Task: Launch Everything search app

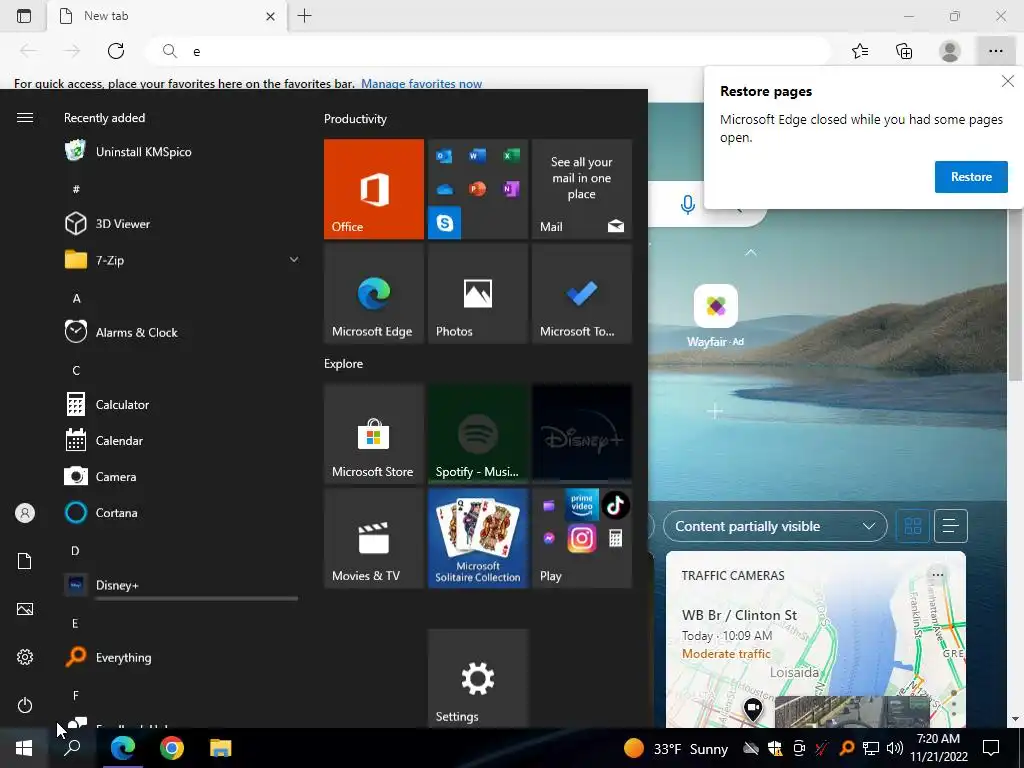Action: (181, 657)
